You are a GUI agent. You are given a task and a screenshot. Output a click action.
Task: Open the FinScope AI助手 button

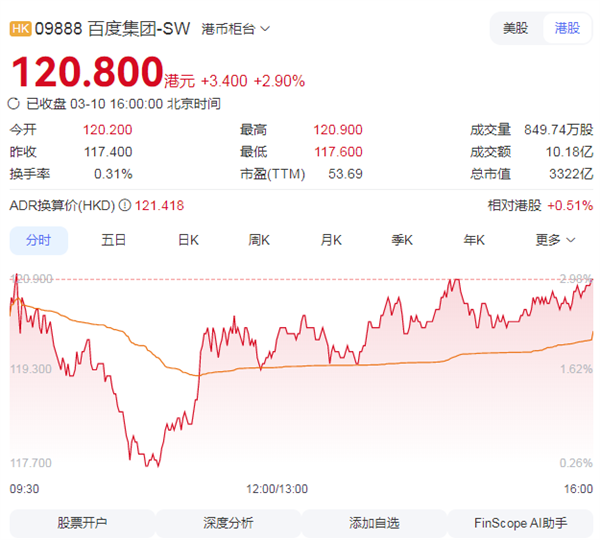520,523
